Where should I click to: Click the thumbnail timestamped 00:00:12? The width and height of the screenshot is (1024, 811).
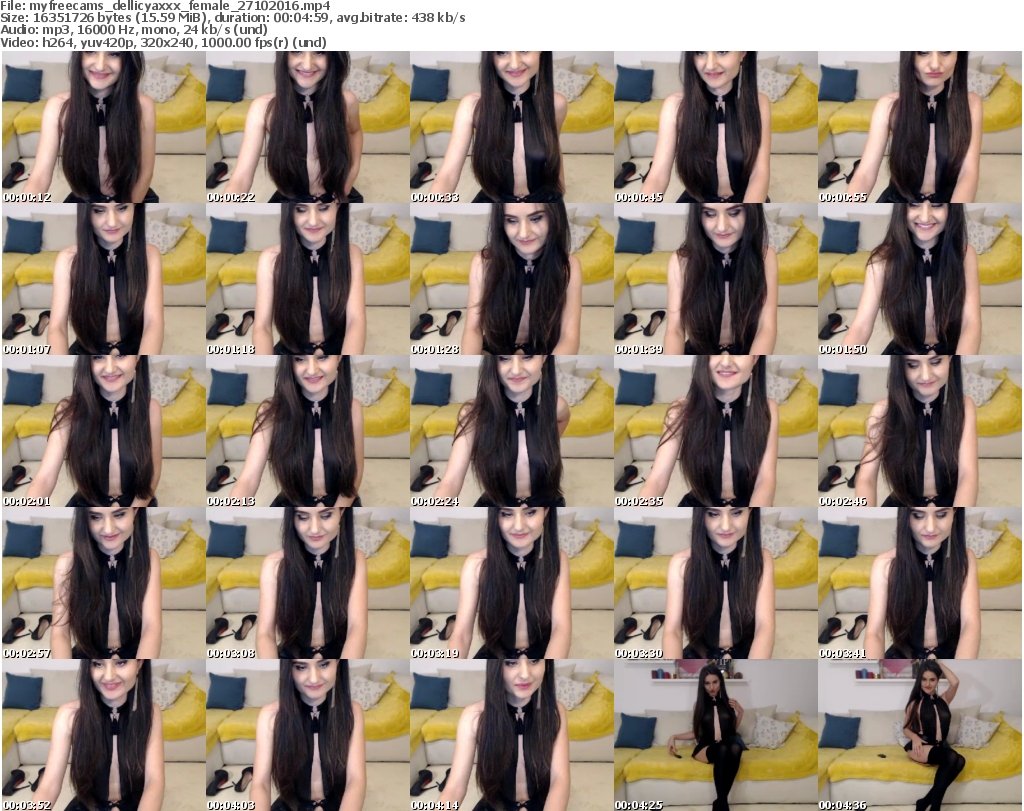[103, 127]
